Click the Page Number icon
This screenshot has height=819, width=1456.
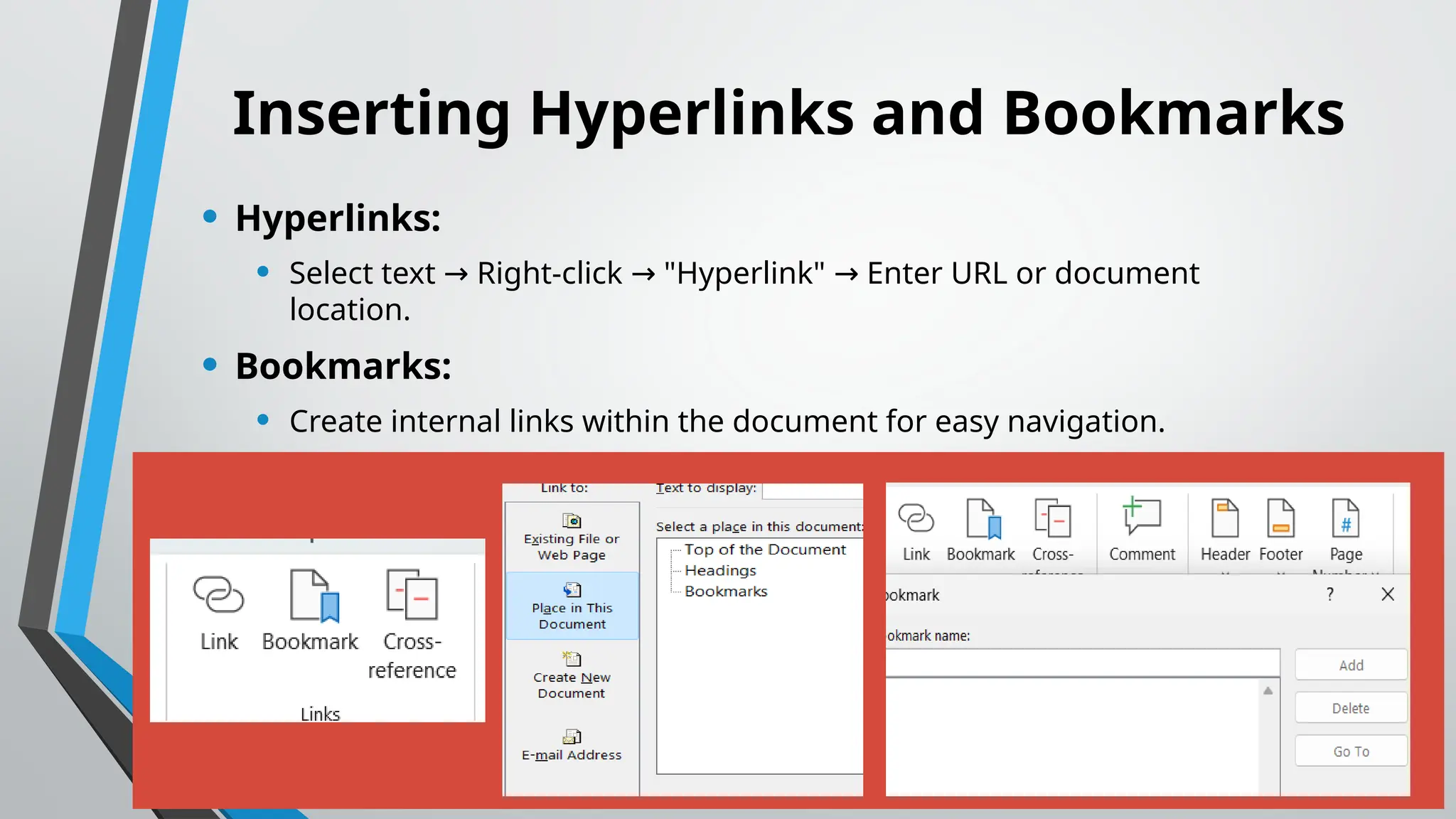click(1345, 520)
